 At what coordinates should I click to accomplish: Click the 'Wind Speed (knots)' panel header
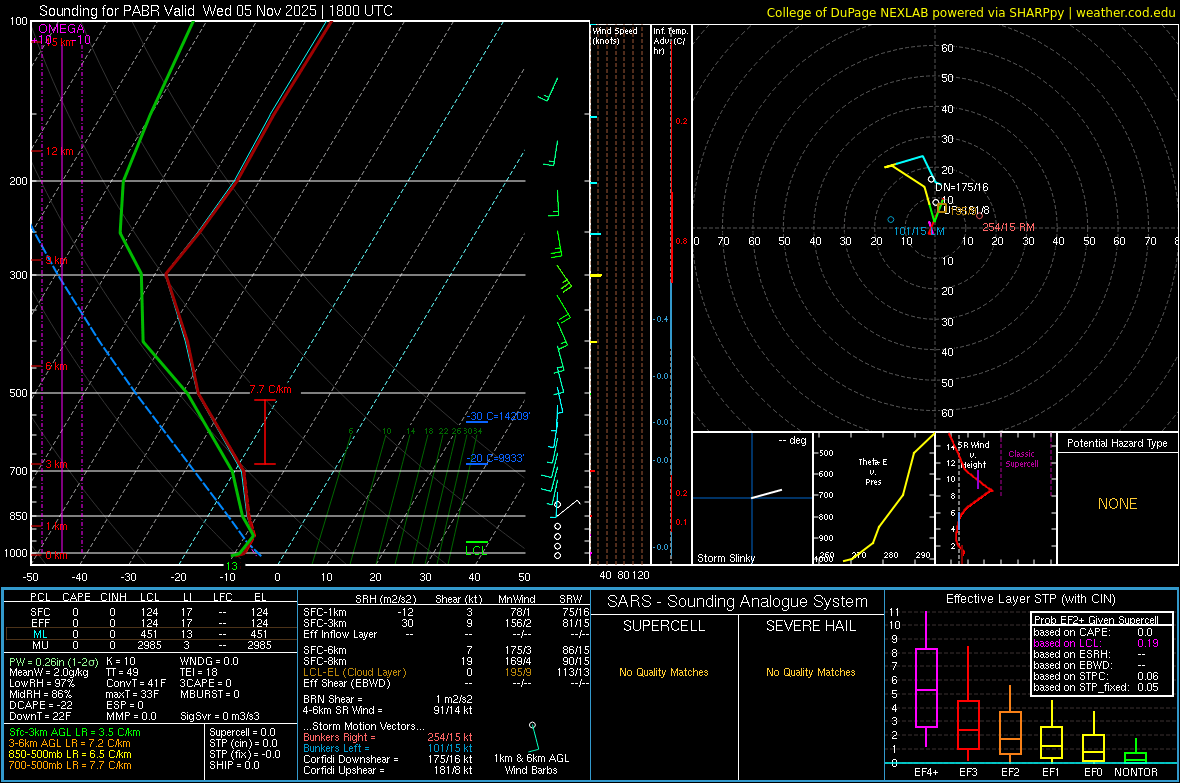pyautogui.click(x=615, y=35)
